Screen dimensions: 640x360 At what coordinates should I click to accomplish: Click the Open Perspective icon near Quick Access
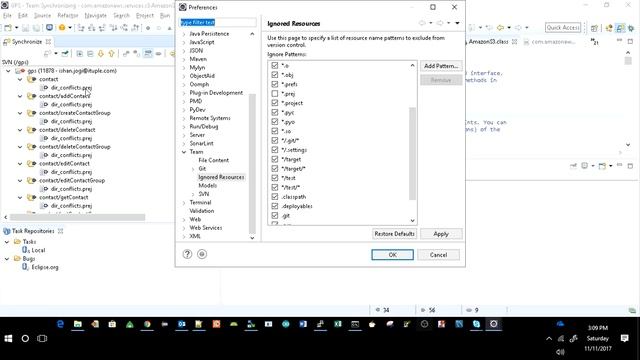[594, 28]
